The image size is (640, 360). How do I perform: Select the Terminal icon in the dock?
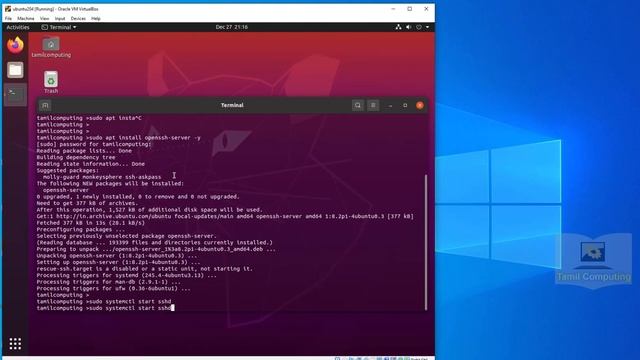coord(15,94)
